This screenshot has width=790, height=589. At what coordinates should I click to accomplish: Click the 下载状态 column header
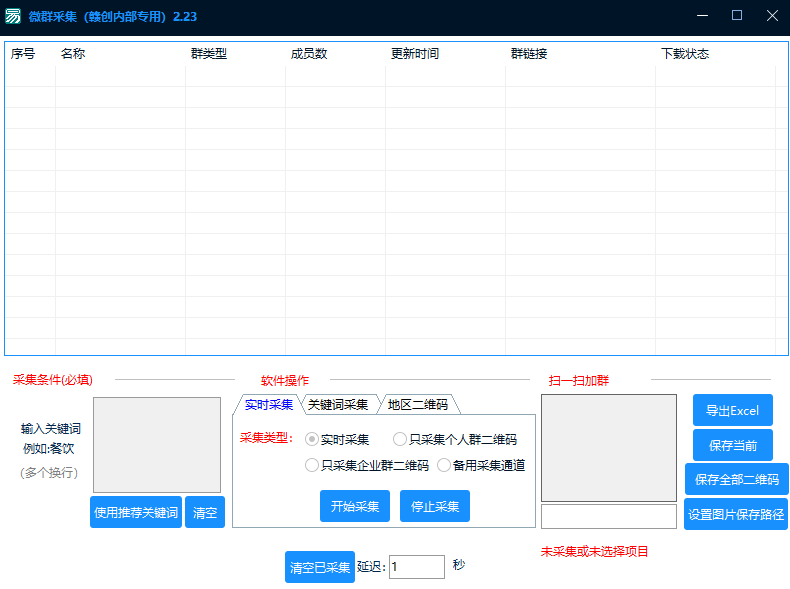coord(685,53)
